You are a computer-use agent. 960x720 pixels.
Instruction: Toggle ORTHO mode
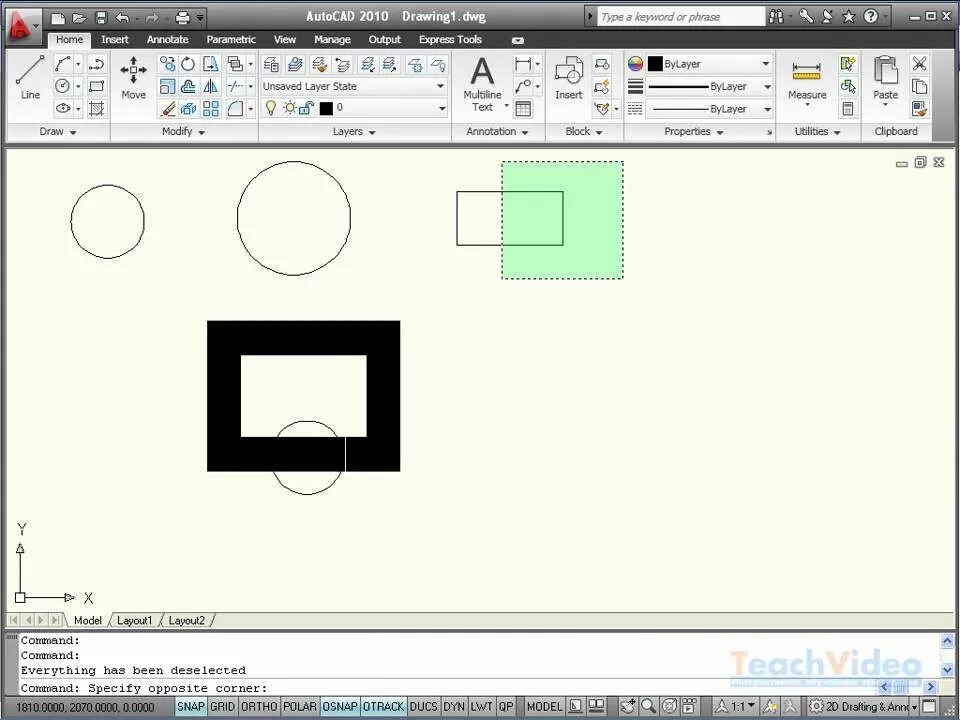tap(259, 707)
